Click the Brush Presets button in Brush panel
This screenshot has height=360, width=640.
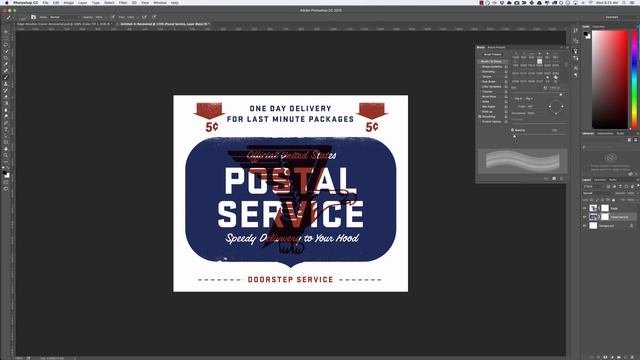493,54
